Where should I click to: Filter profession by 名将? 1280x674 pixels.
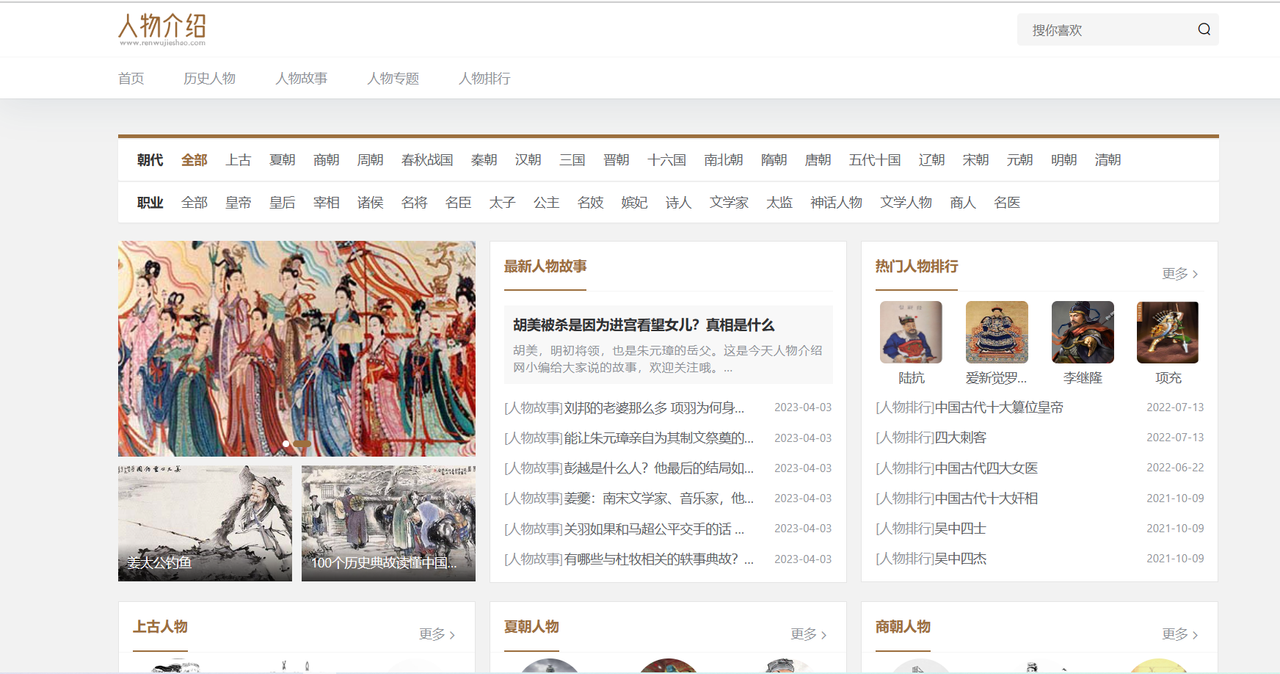[x=414, y=202]
